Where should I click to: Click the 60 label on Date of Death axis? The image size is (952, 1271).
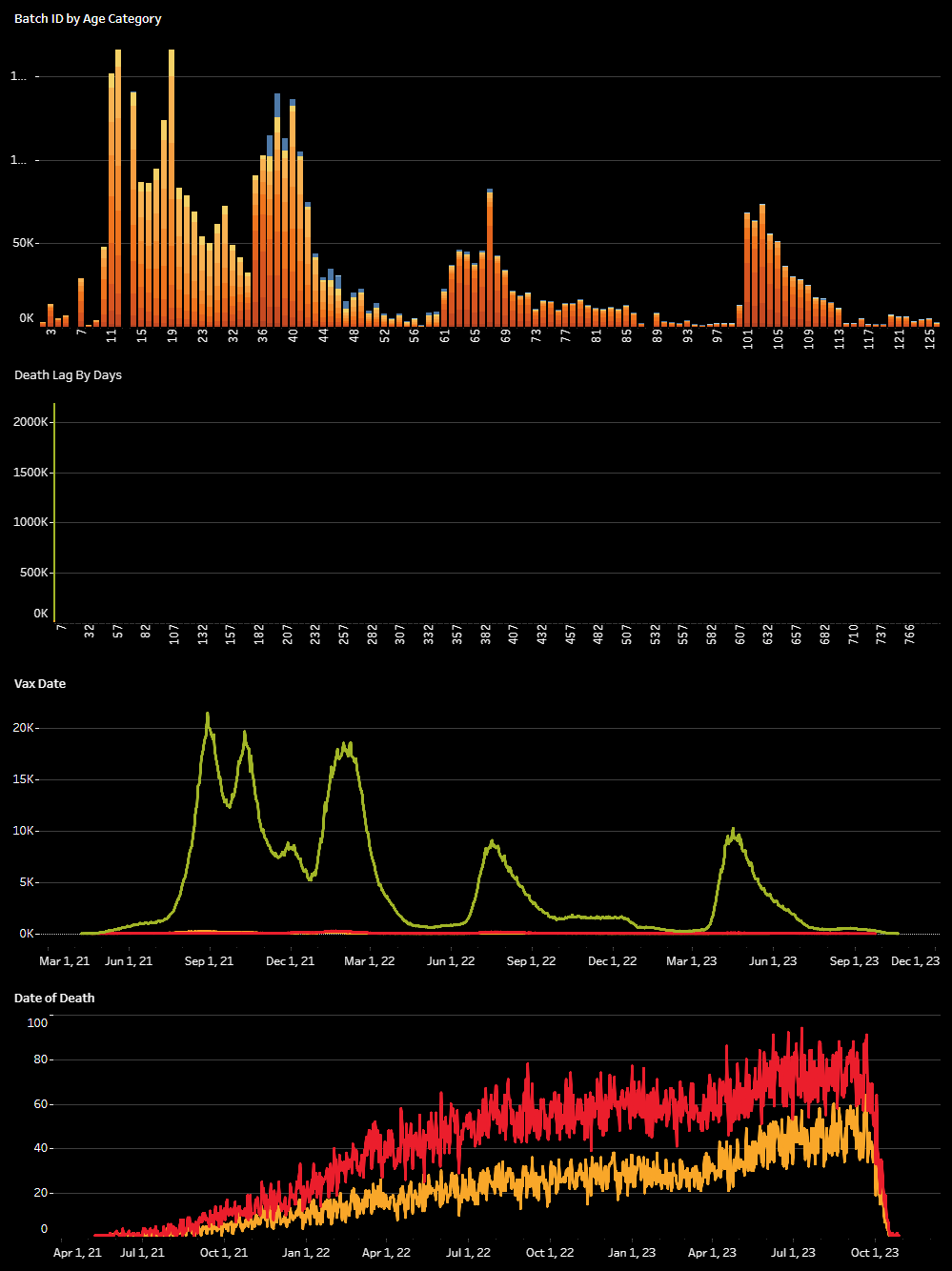click(40, 1104)
